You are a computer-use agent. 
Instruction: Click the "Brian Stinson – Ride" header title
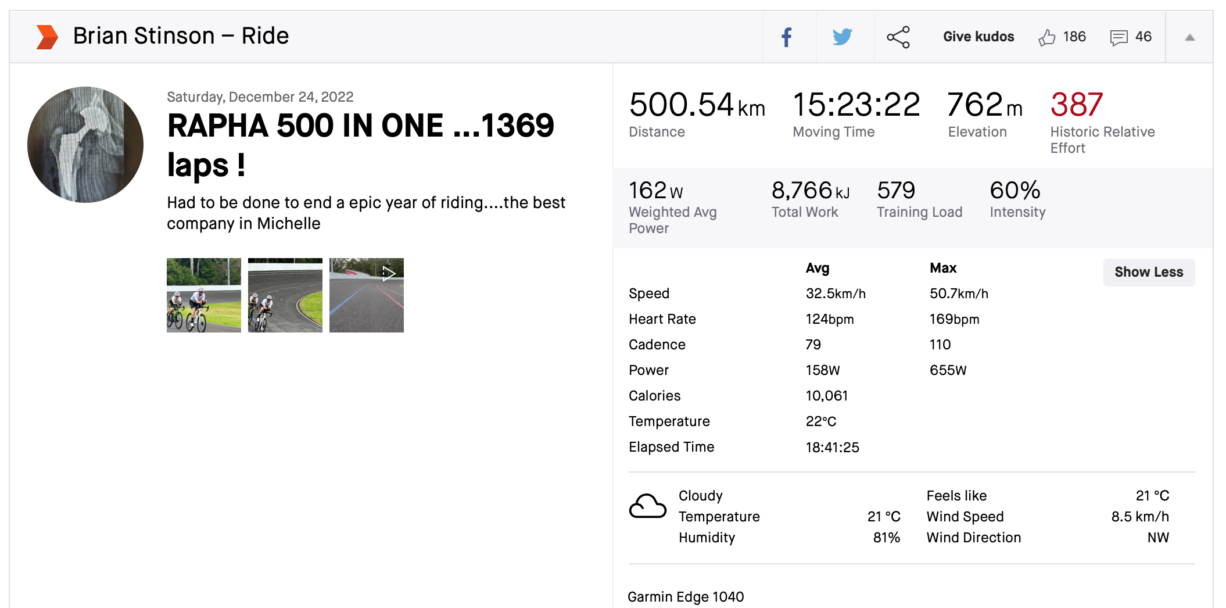point(181,36)
